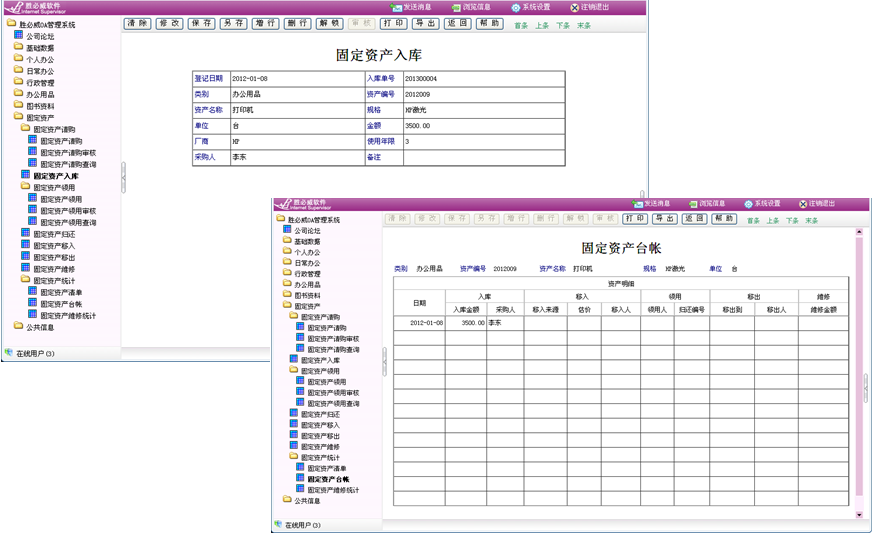The width and height of the screenshot is (873, 534).
Task: Click 导出 button in 固定资产台帐 toolbar
Action: [665, 219]
